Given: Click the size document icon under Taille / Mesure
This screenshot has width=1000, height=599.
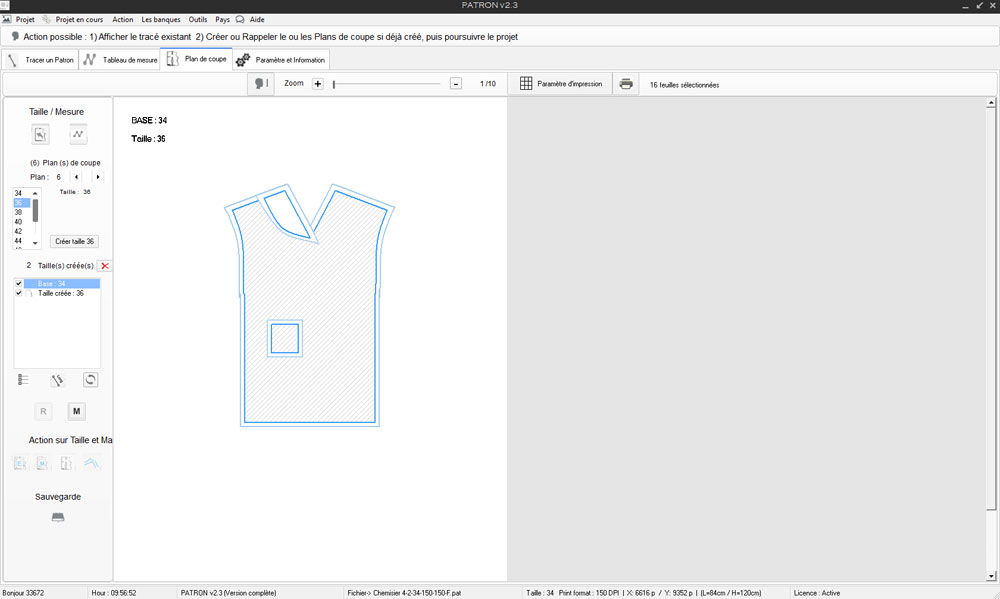Looking at the screenshot, I should point(40,134).
